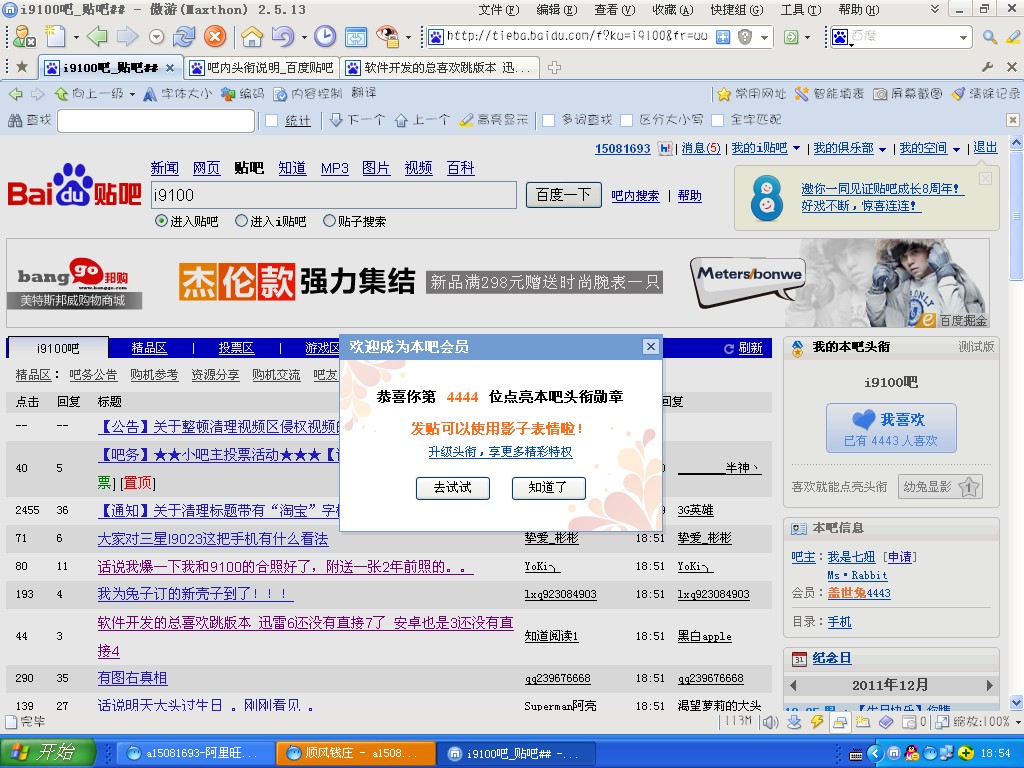The height and width of the screenshot is (768, 1024).
Task: Click the highlighter pen icon near search
Action: [x=1015, y=37]
